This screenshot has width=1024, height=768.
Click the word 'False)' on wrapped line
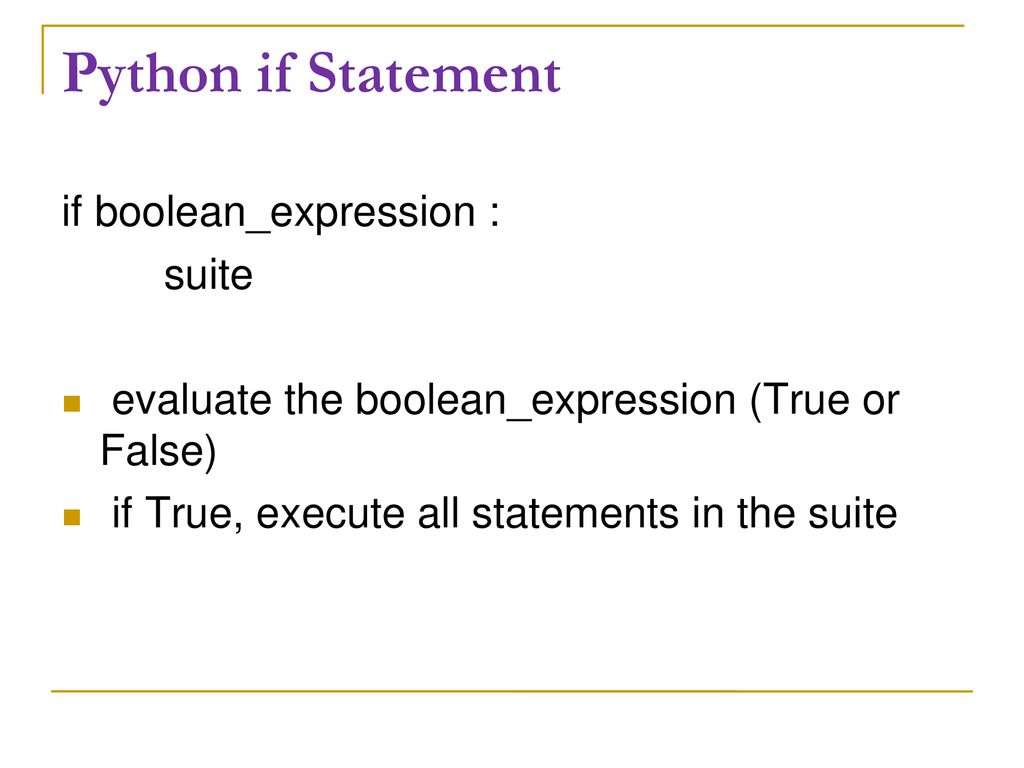pyautogui.click(x=158, y=451)
